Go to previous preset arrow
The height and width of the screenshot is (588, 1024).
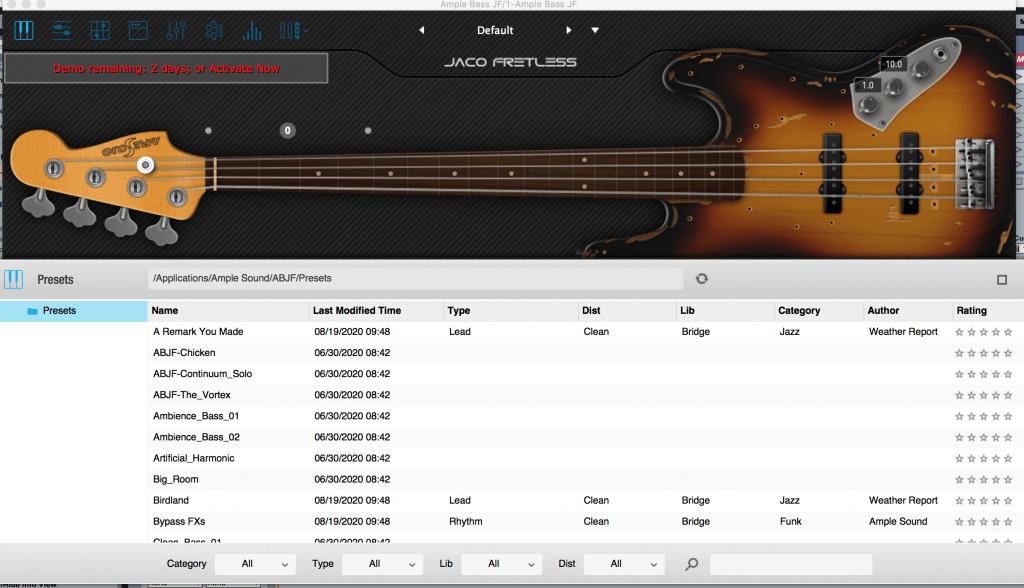pos(422,30)
